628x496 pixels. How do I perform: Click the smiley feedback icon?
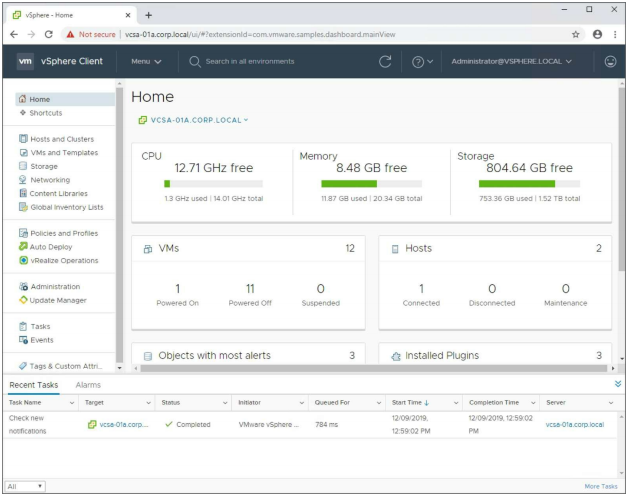pyautogui.click(x=610, y=61)
